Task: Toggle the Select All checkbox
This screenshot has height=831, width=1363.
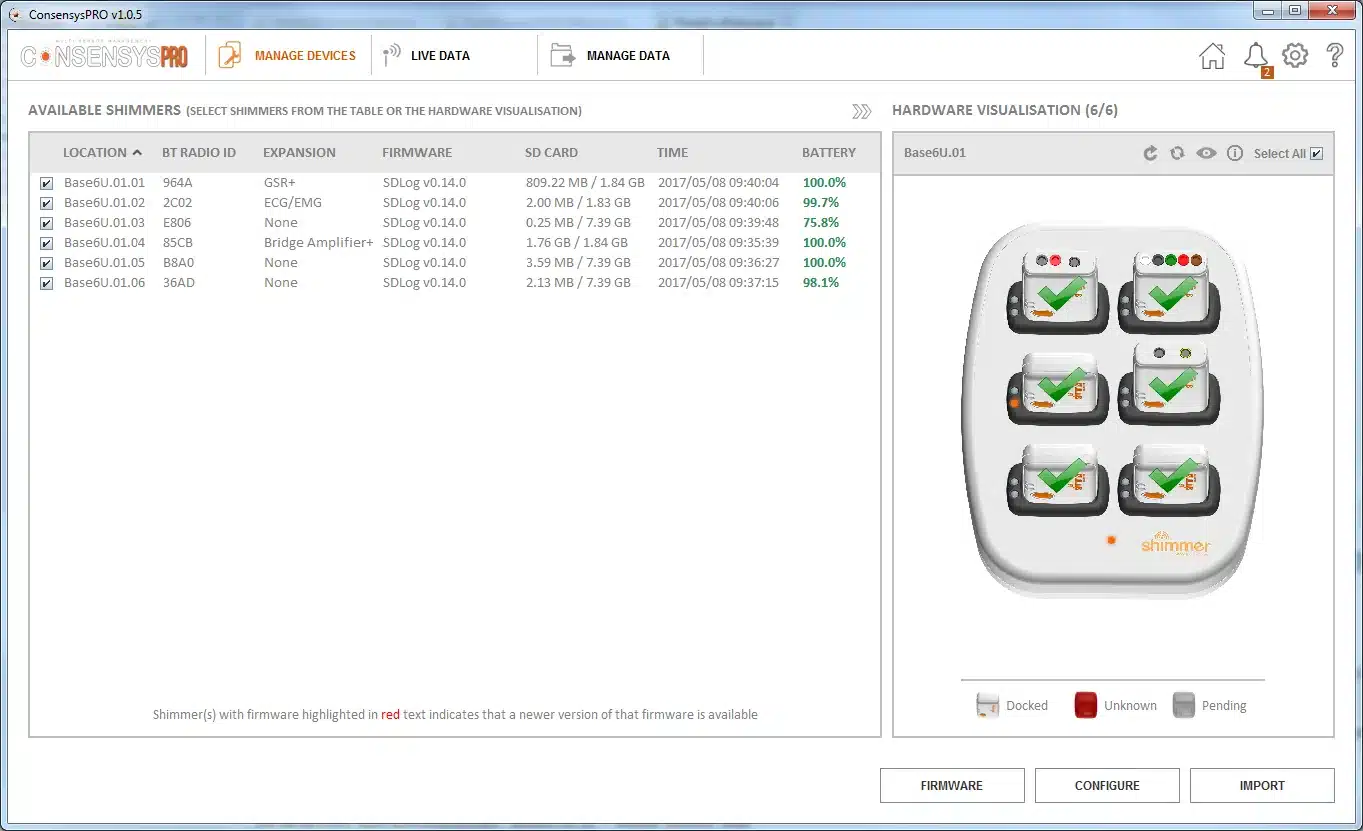Action: [x=1316, y=153]
